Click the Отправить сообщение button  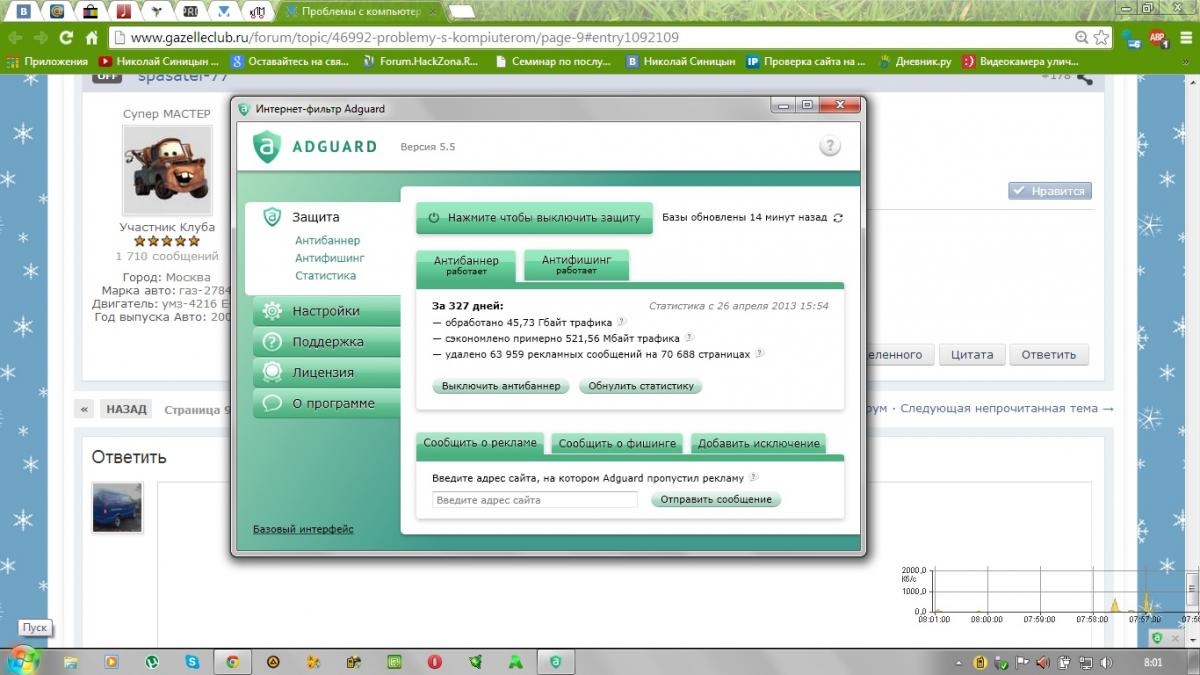[716, 499]
